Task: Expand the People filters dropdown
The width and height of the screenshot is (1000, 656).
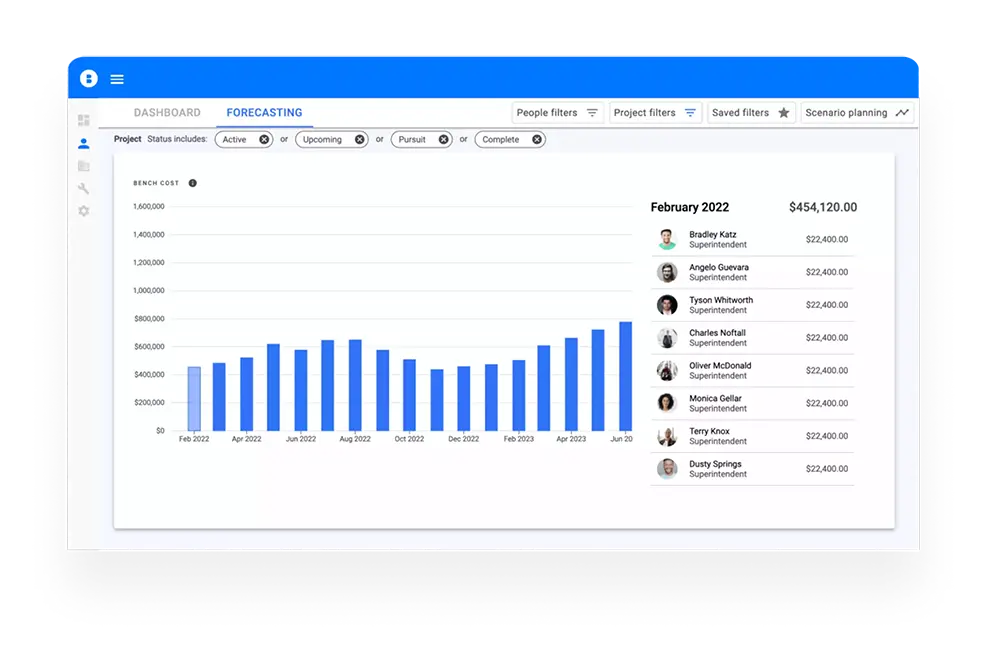Action: pyautogui.click(x=557, y=113)
